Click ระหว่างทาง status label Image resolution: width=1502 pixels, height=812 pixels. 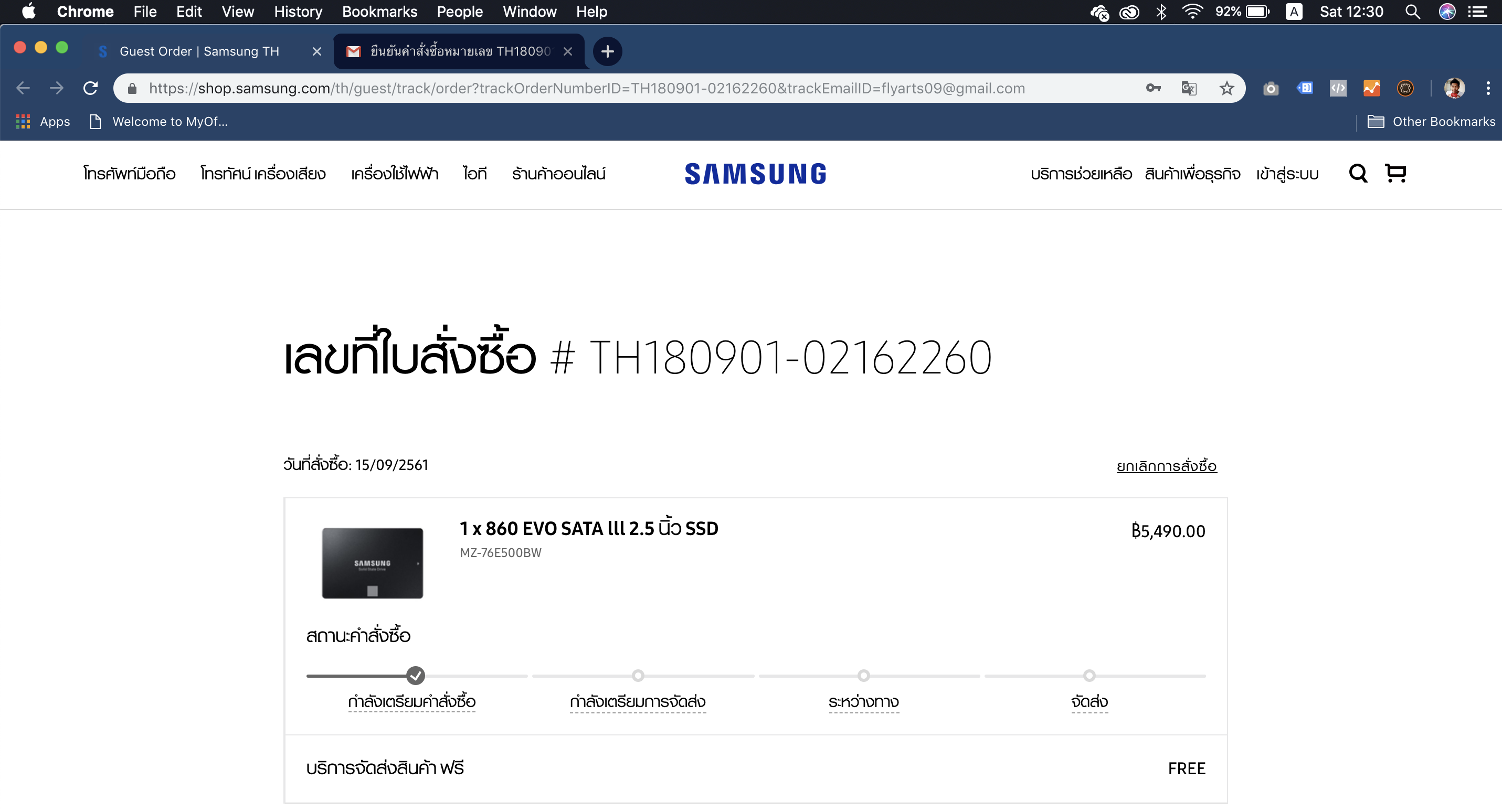[863, 701]
